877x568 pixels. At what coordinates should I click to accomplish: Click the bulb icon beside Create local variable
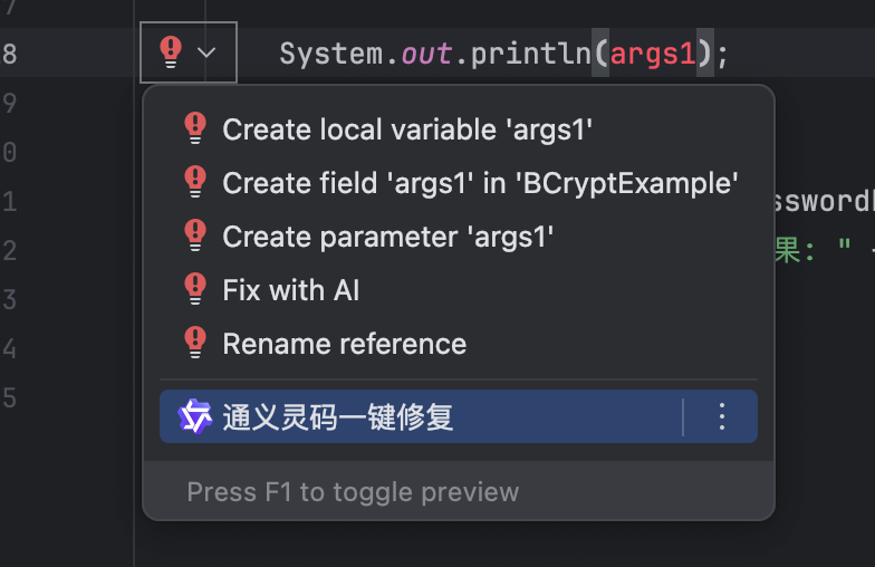point(195,129)
